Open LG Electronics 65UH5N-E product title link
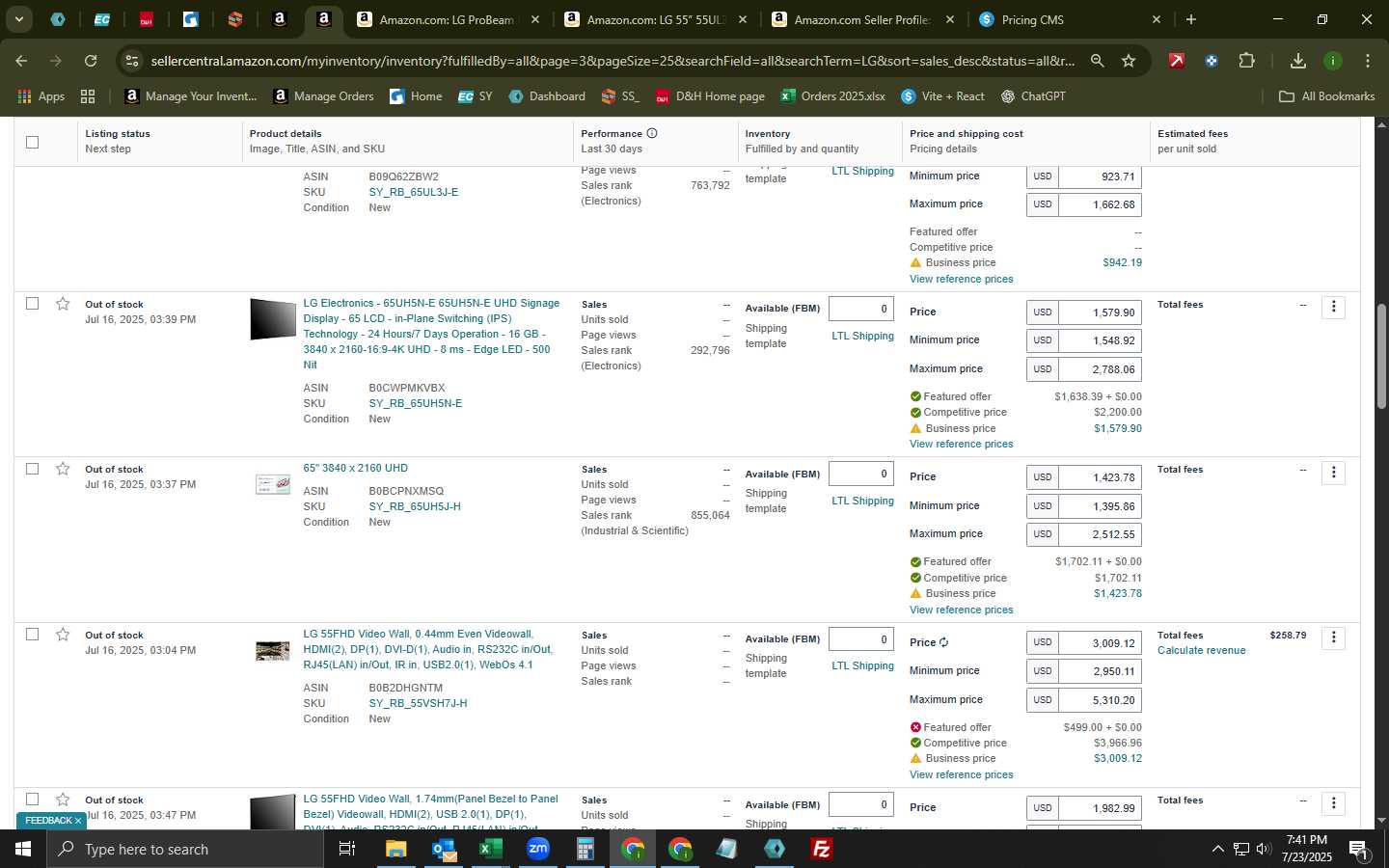 pos(431,334)
